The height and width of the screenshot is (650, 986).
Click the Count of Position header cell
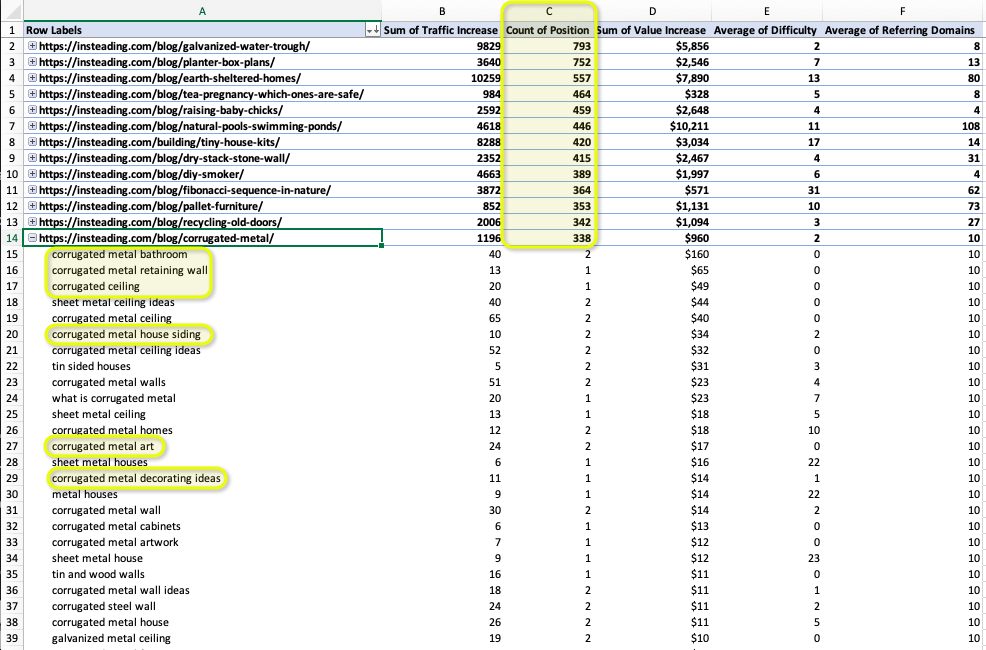(x=548, y=30)
